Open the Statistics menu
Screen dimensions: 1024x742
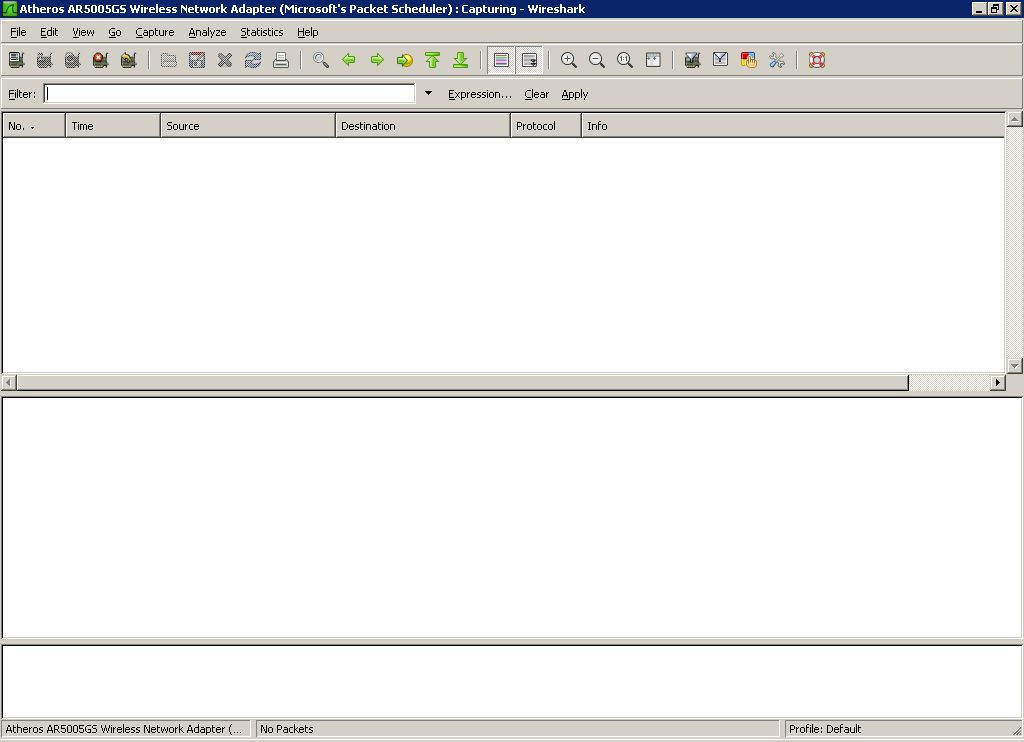tap(262, 32)
